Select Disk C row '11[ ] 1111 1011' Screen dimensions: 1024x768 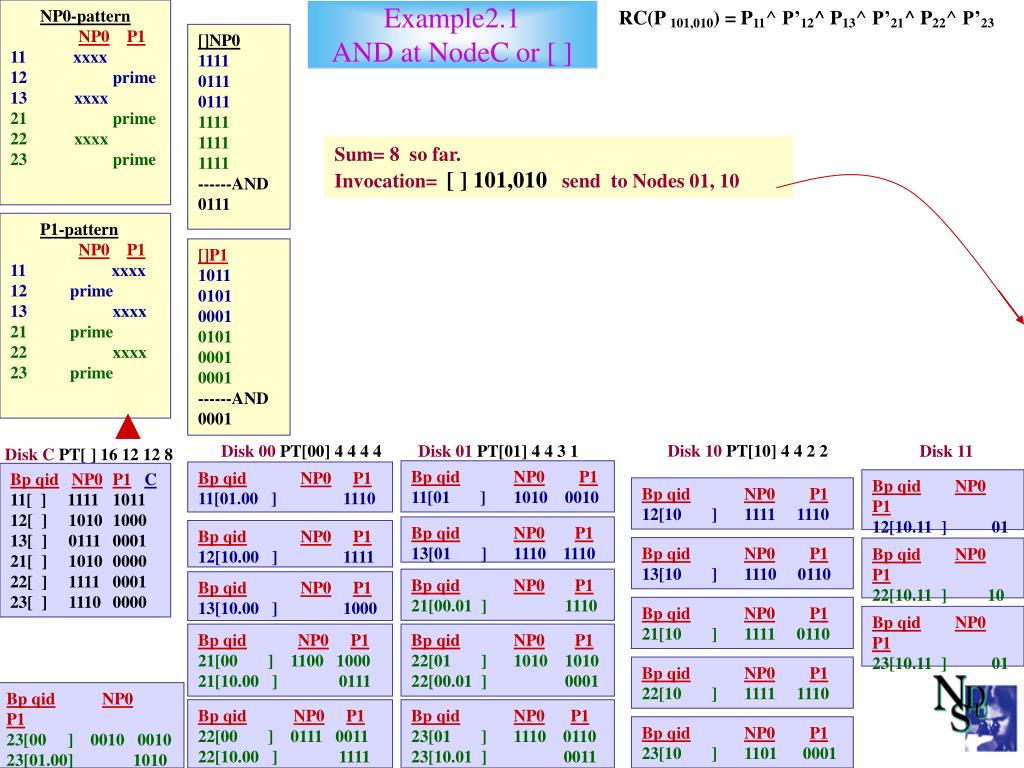coord(78,500)
